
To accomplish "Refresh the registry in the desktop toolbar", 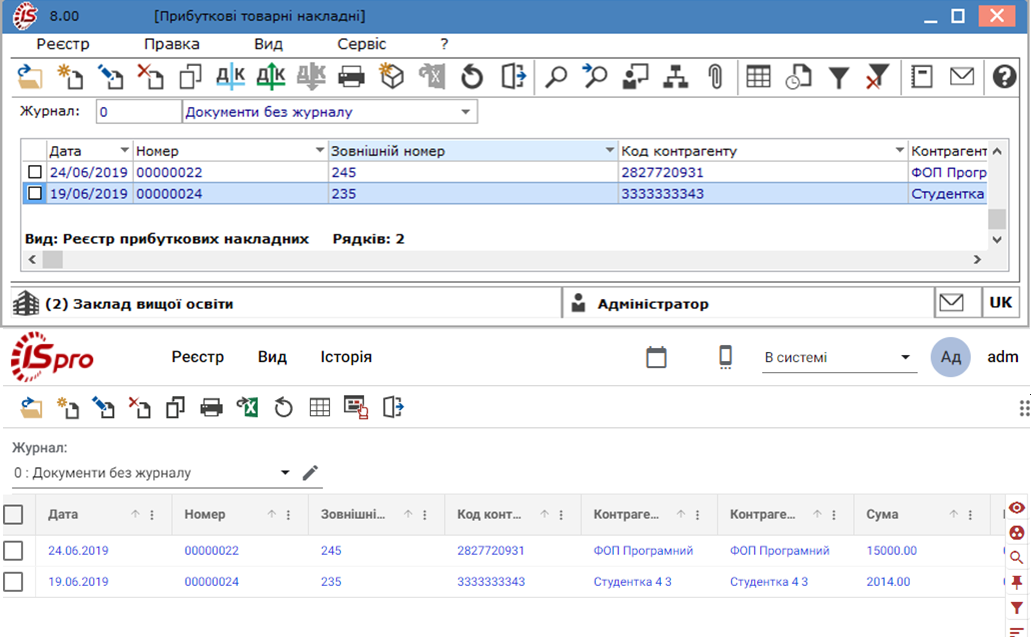I will point(472,77).
